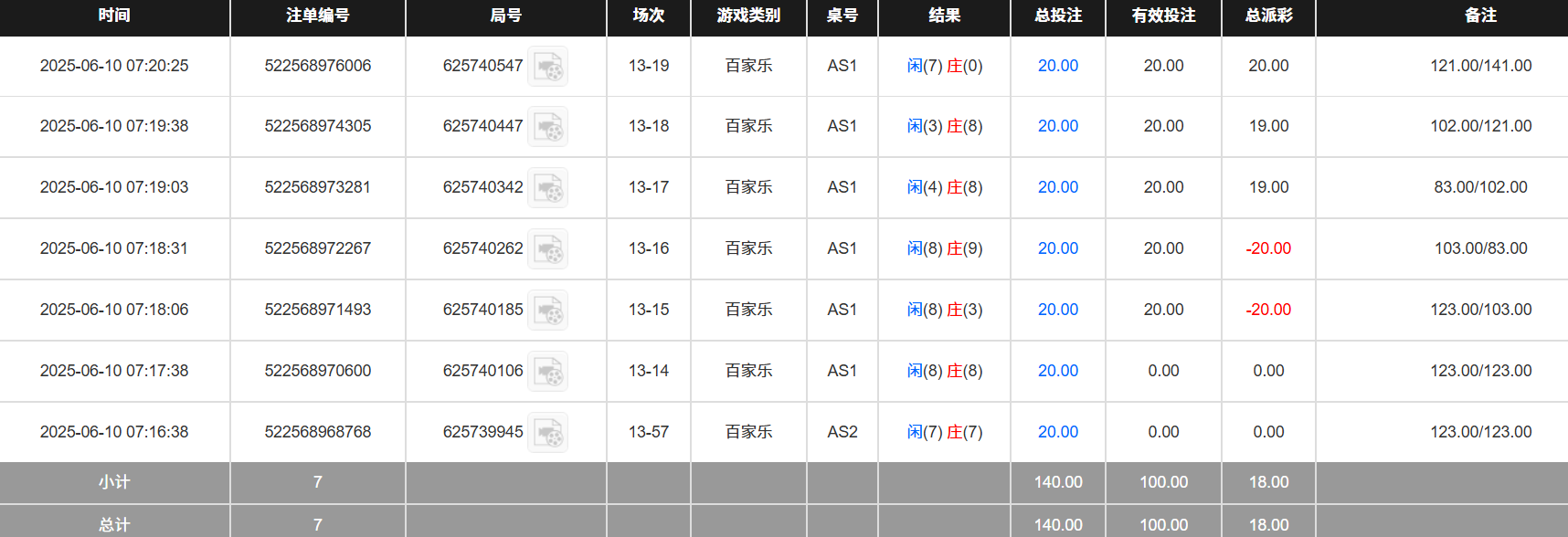Open the blue 20.00 total bet on first row
The width and height of the screenshot is (1568, 537).
coord(1056,66)
